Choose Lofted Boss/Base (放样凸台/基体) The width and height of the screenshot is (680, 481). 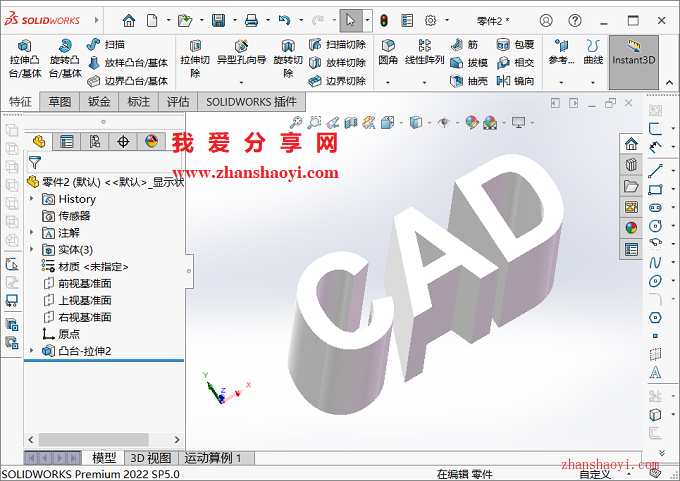(x=128, y=63)
